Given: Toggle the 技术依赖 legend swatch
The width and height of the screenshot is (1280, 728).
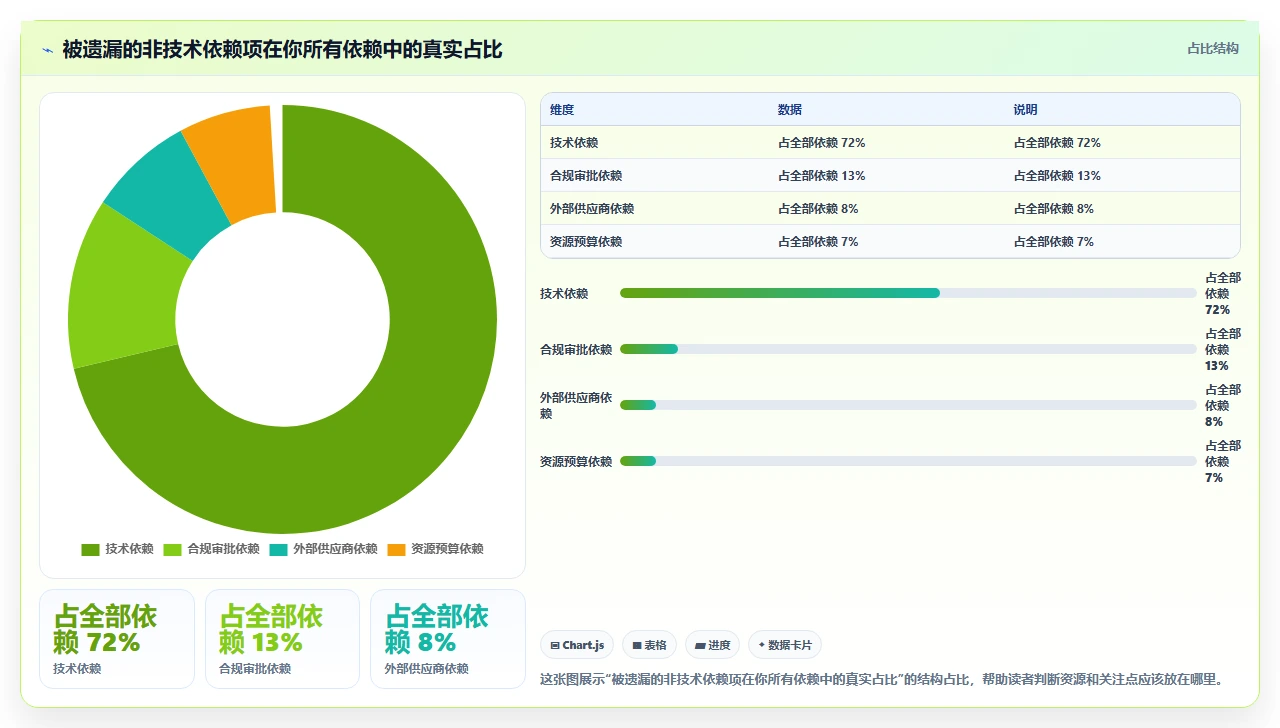Looking at the screenshot, I should [x=90, y=549].
